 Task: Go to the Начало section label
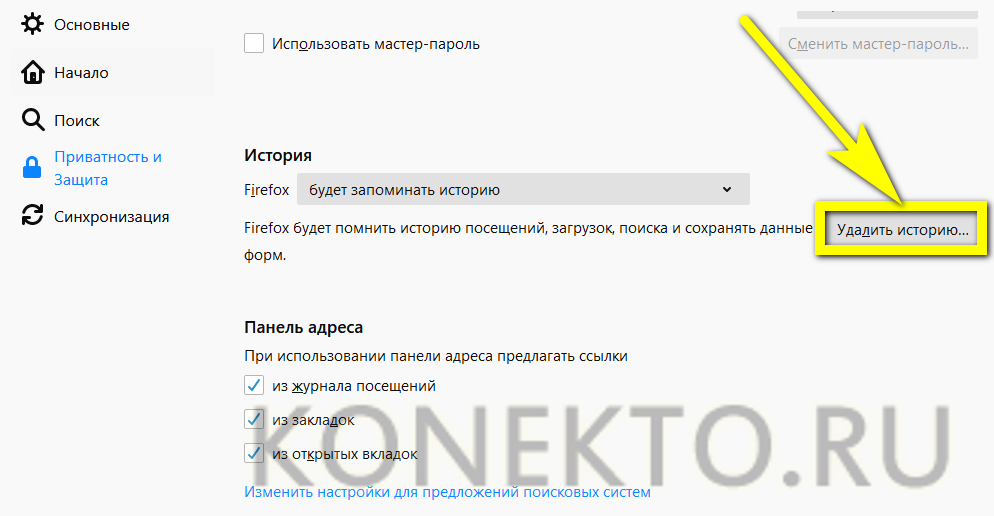81,73
